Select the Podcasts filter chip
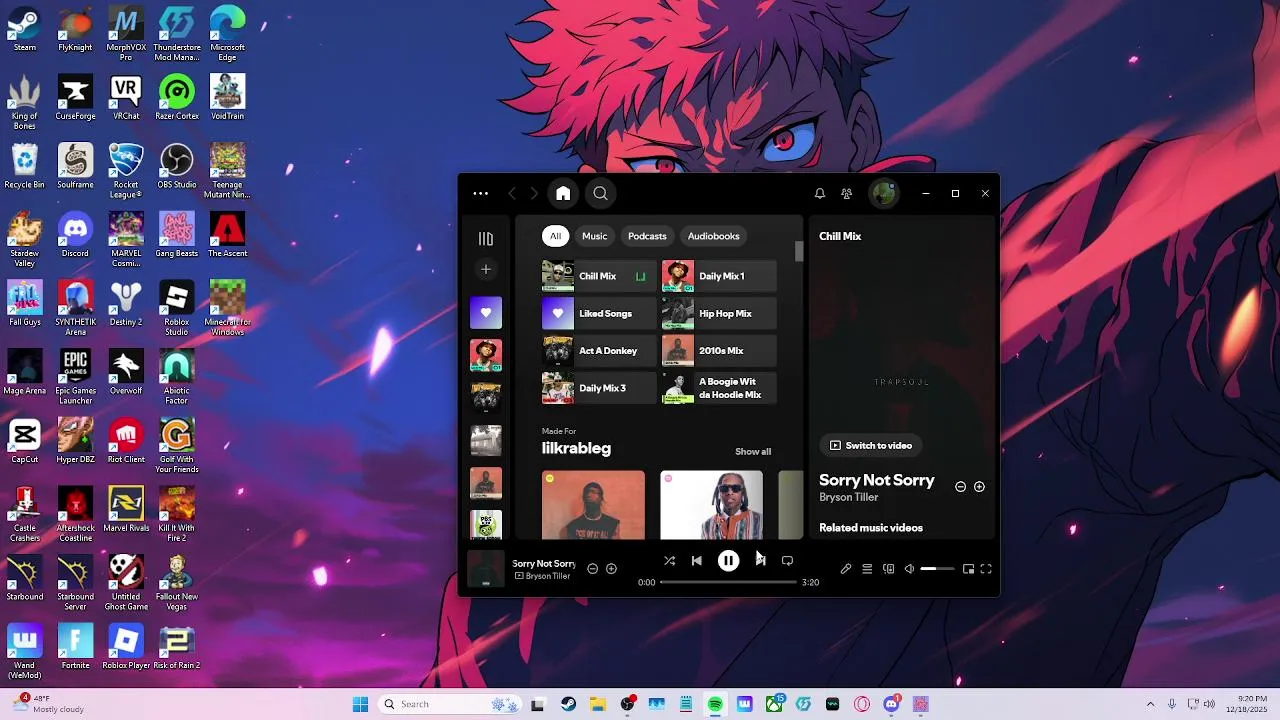Viewport: 1280px width, 720px height. click(647, 236)
